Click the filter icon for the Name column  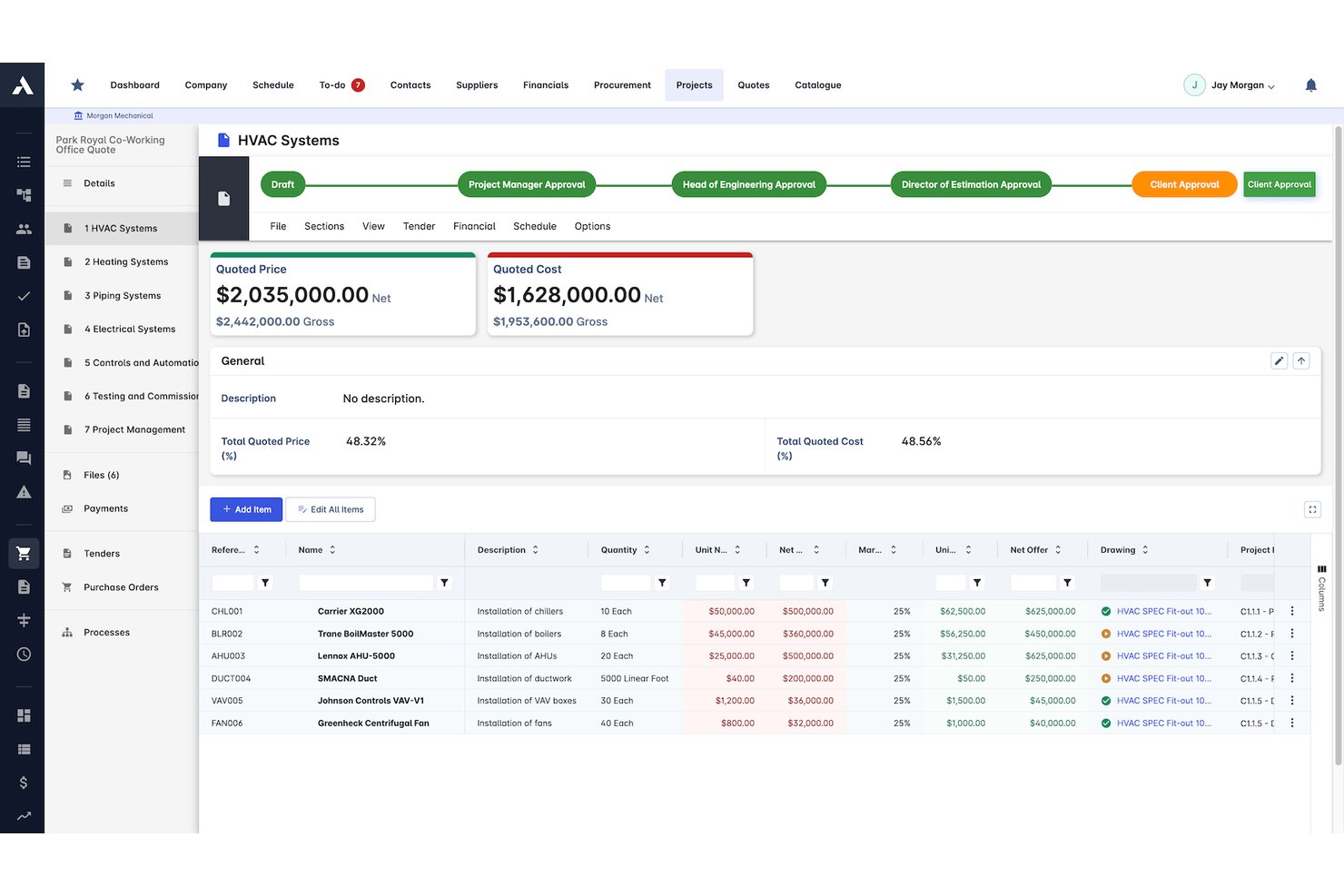(444, 583)
